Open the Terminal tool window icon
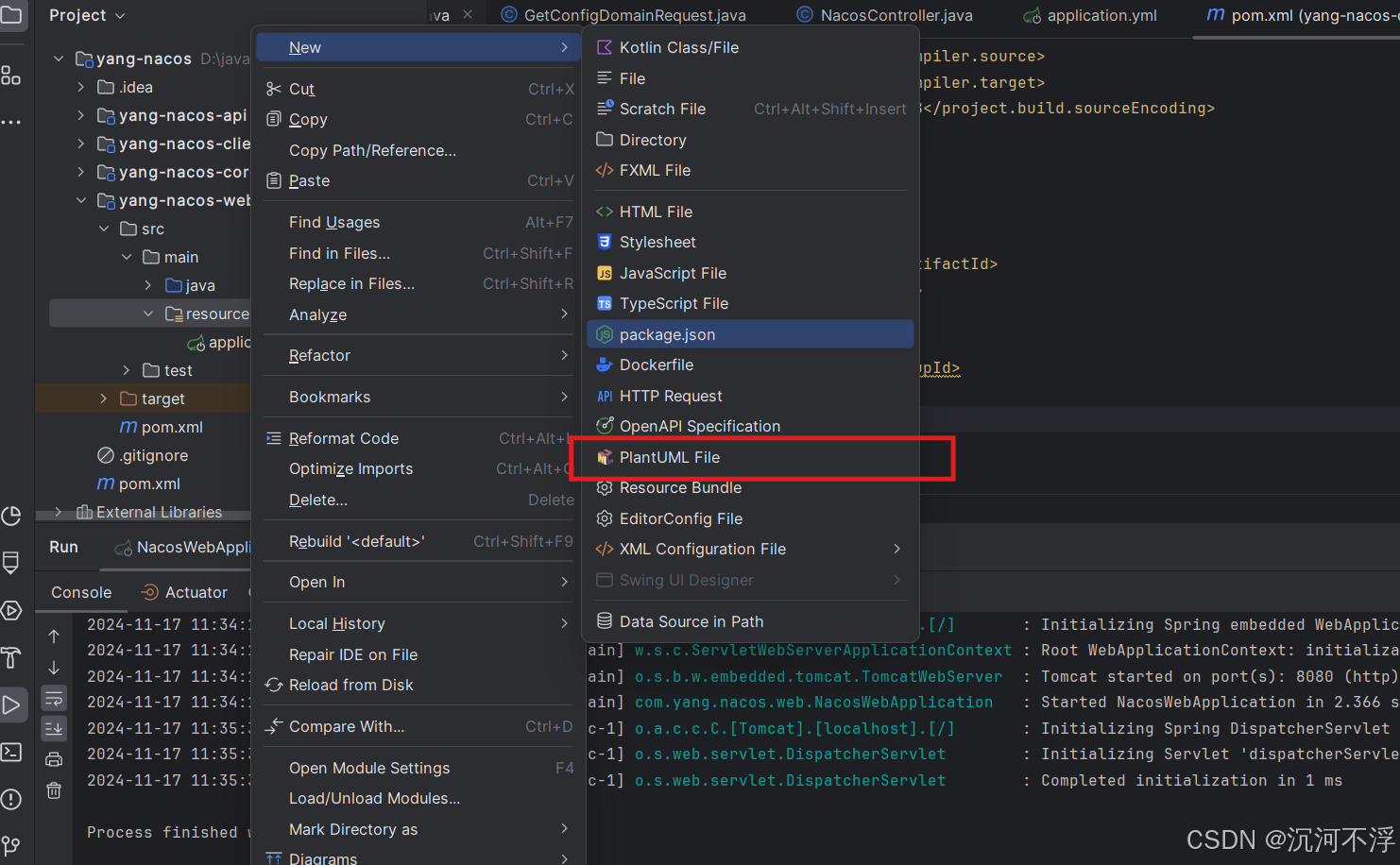This screenshot has width=1400, height=865. (11, 752)
